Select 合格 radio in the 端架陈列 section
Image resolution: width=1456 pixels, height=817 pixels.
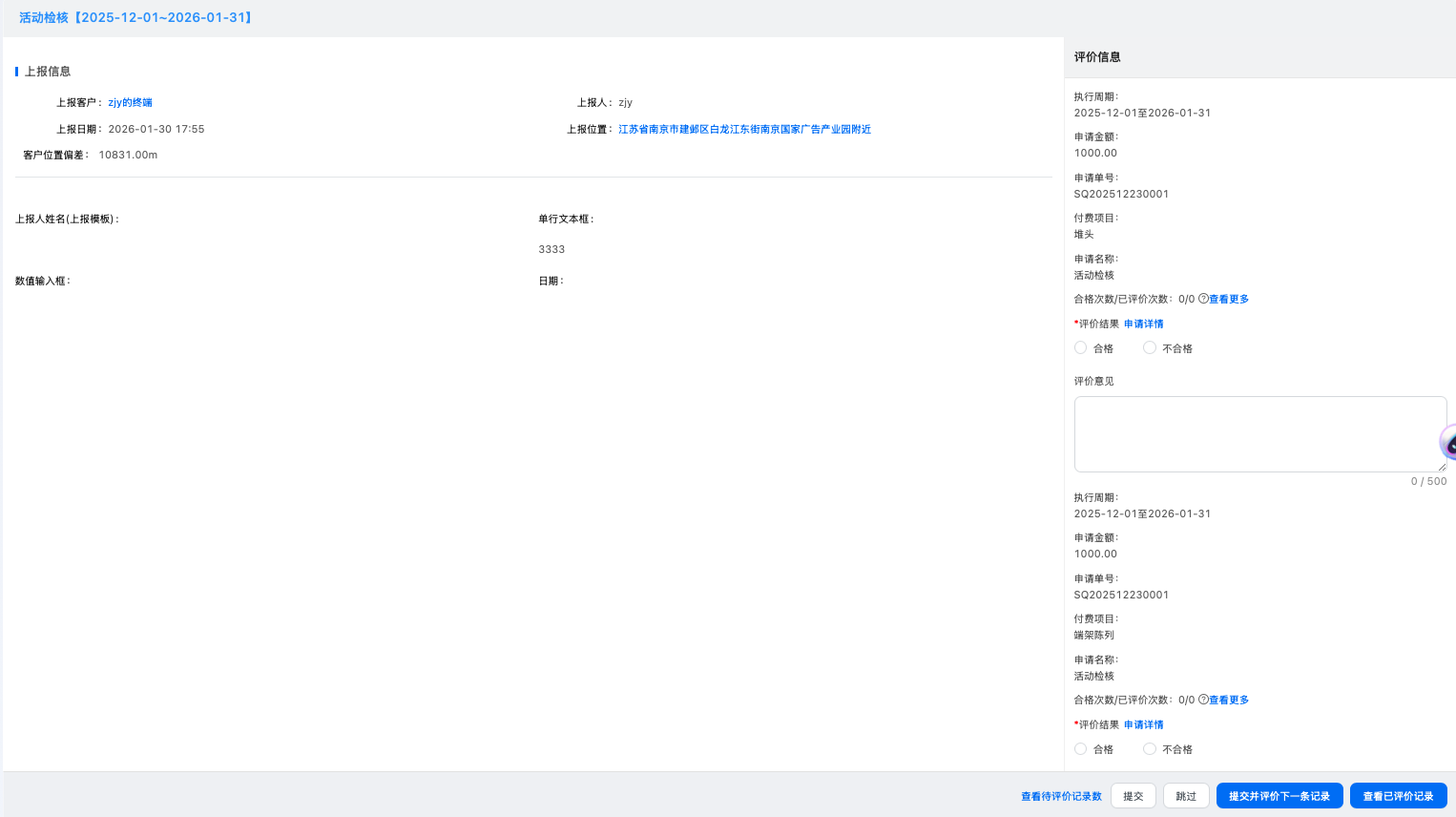click(1080, 749)
